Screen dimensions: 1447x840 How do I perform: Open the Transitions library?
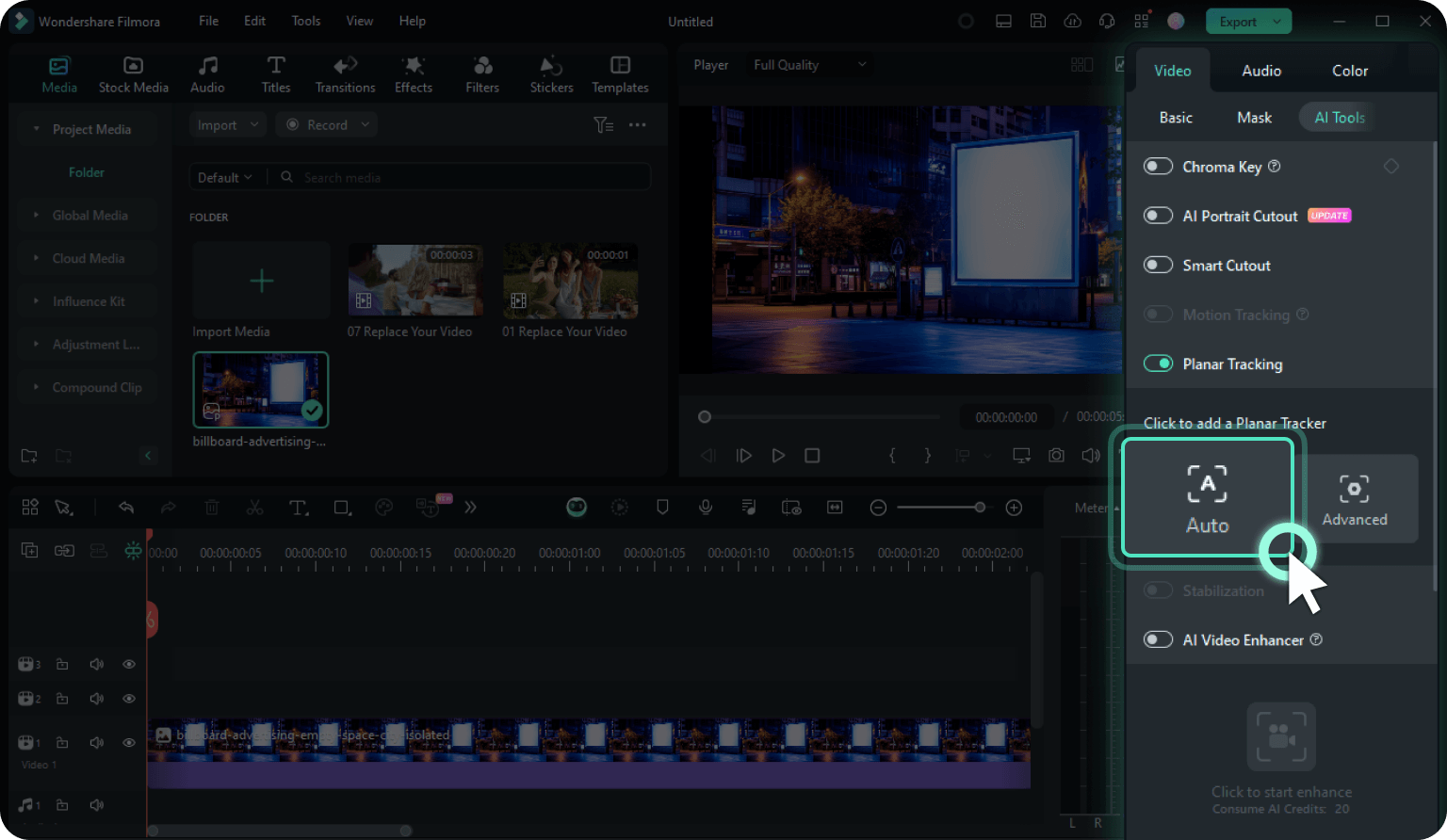coord(345,74)
